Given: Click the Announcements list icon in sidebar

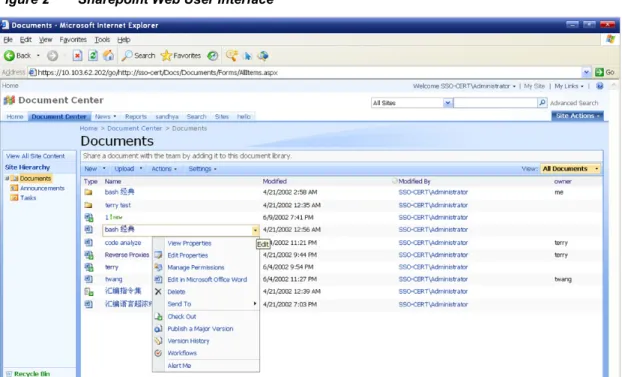Looking at the screenshot, I should pos(14,188).
